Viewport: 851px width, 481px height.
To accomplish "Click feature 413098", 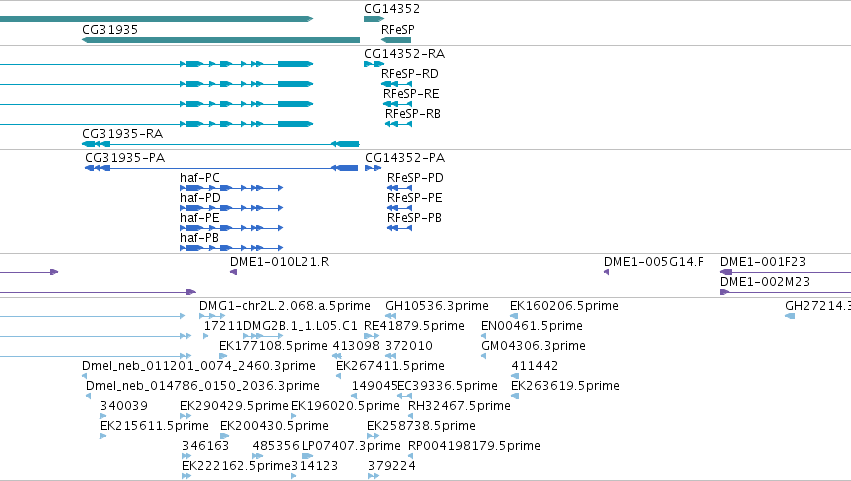I will coord(337,356).
